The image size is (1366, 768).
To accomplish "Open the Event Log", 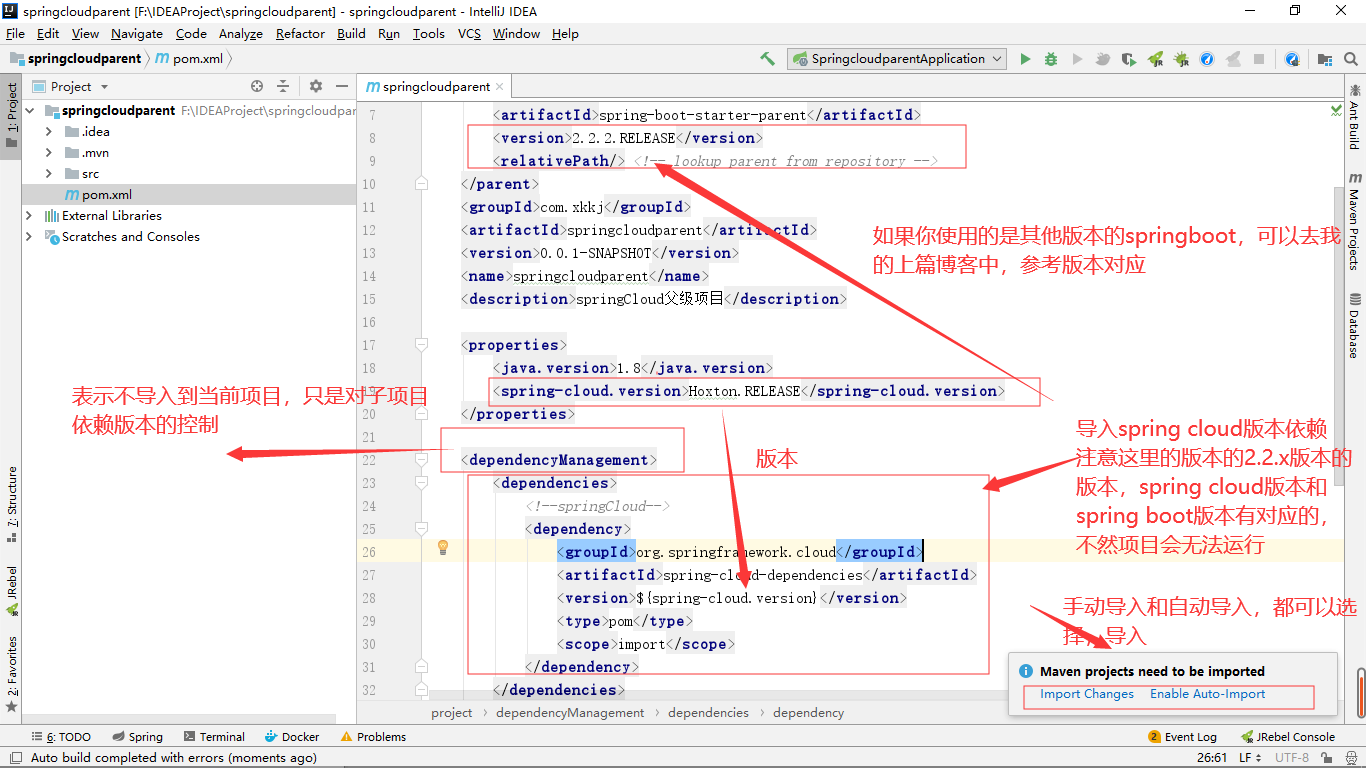I will coord(1182,737).
